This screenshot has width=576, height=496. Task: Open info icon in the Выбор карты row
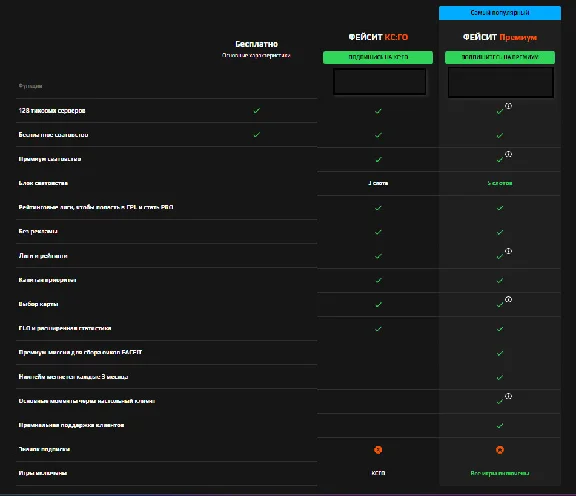508,299
